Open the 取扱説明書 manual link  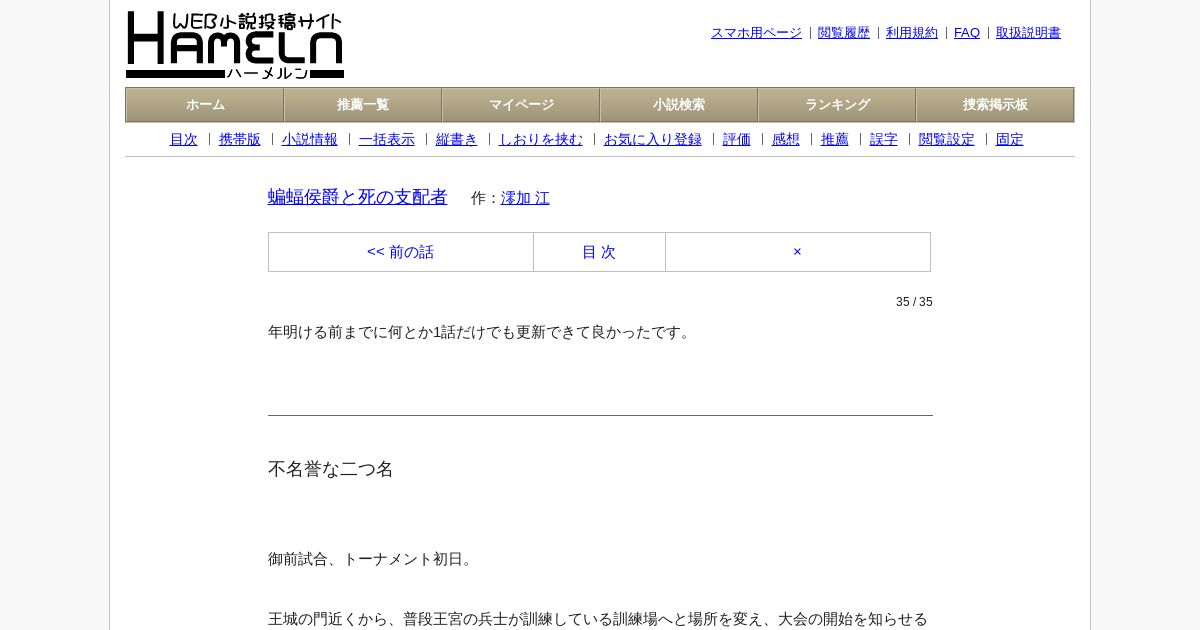(x=1028, y=33)
